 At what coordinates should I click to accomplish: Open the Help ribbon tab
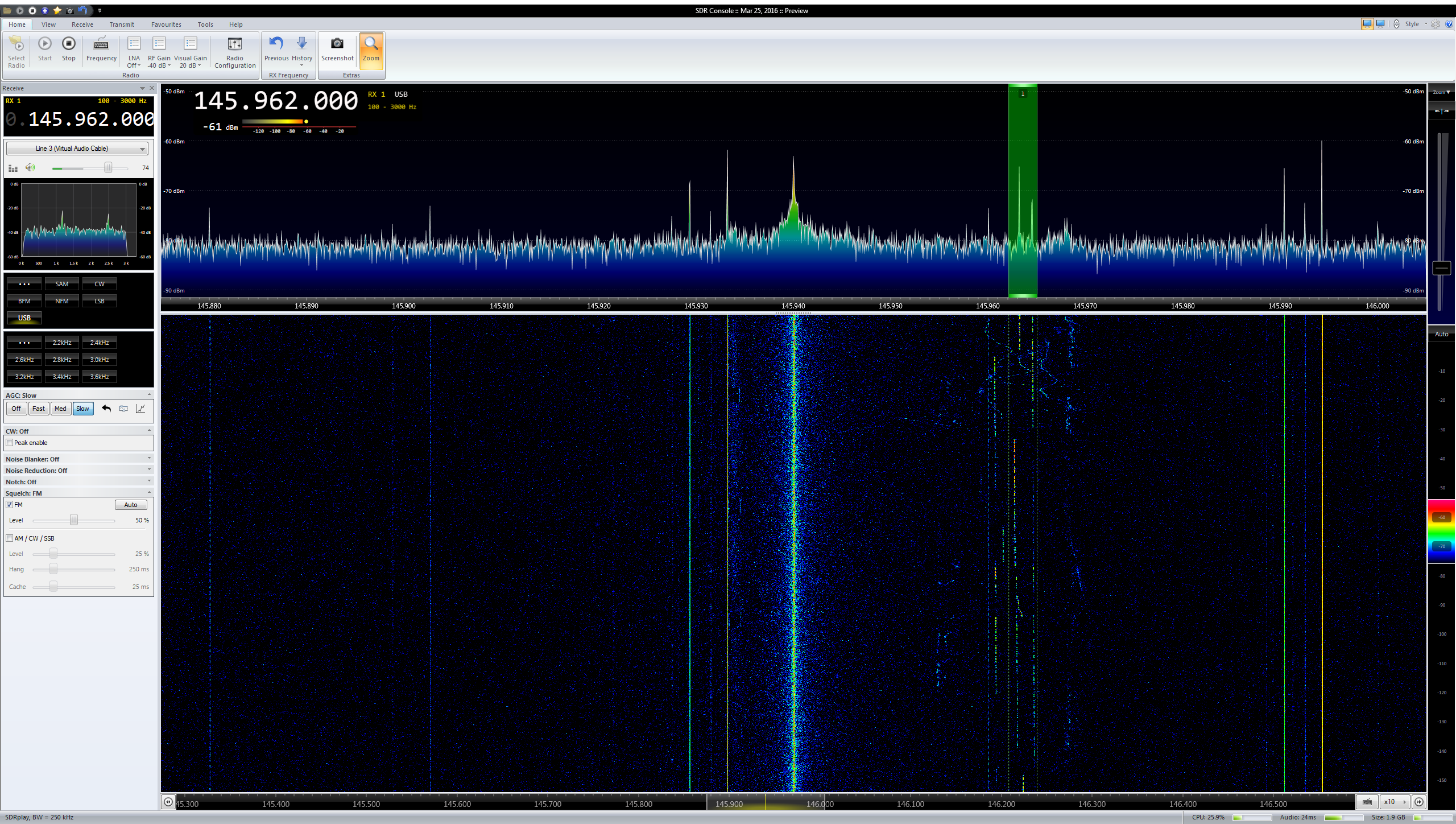tap(236, 24)
